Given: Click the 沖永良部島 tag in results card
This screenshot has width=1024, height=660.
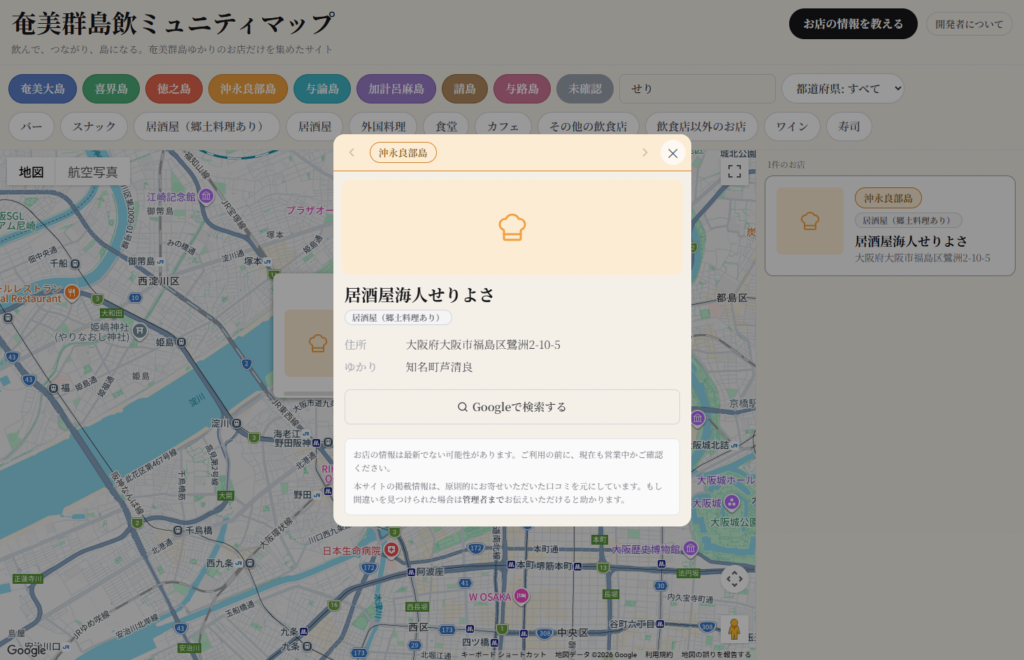Looking at the screenshot, I should (x=888, y=198).
